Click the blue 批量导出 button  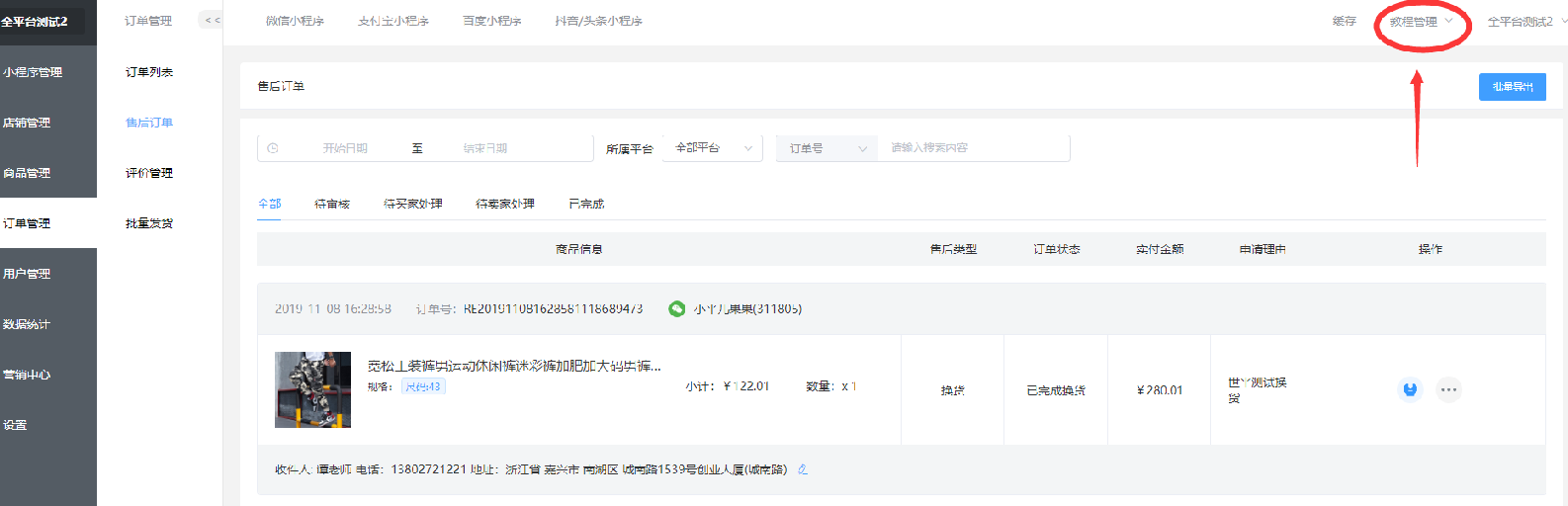click(x=1513, y=87)
